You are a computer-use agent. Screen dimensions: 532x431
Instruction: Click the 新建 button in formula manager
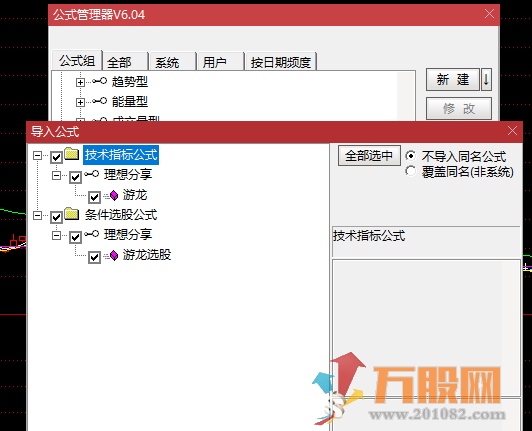point(453,79)
